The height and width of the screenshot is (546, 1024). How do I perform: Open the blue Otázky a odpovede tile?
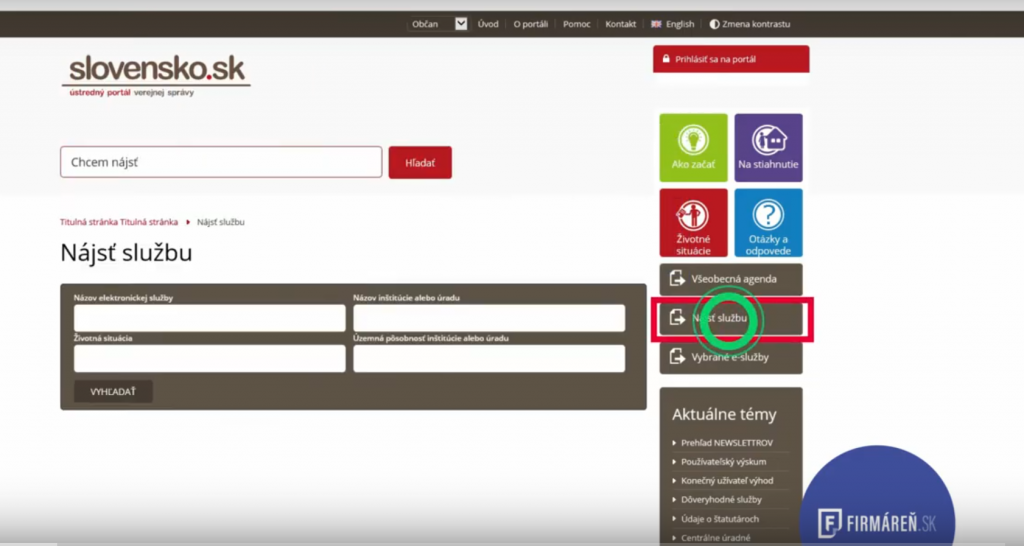click(769, 223)
